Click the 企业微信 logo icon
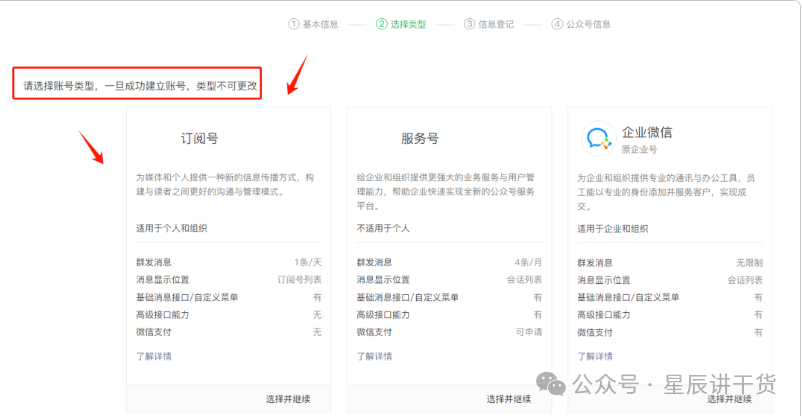Viewport: 802px width, 416px height. [598, 138]
